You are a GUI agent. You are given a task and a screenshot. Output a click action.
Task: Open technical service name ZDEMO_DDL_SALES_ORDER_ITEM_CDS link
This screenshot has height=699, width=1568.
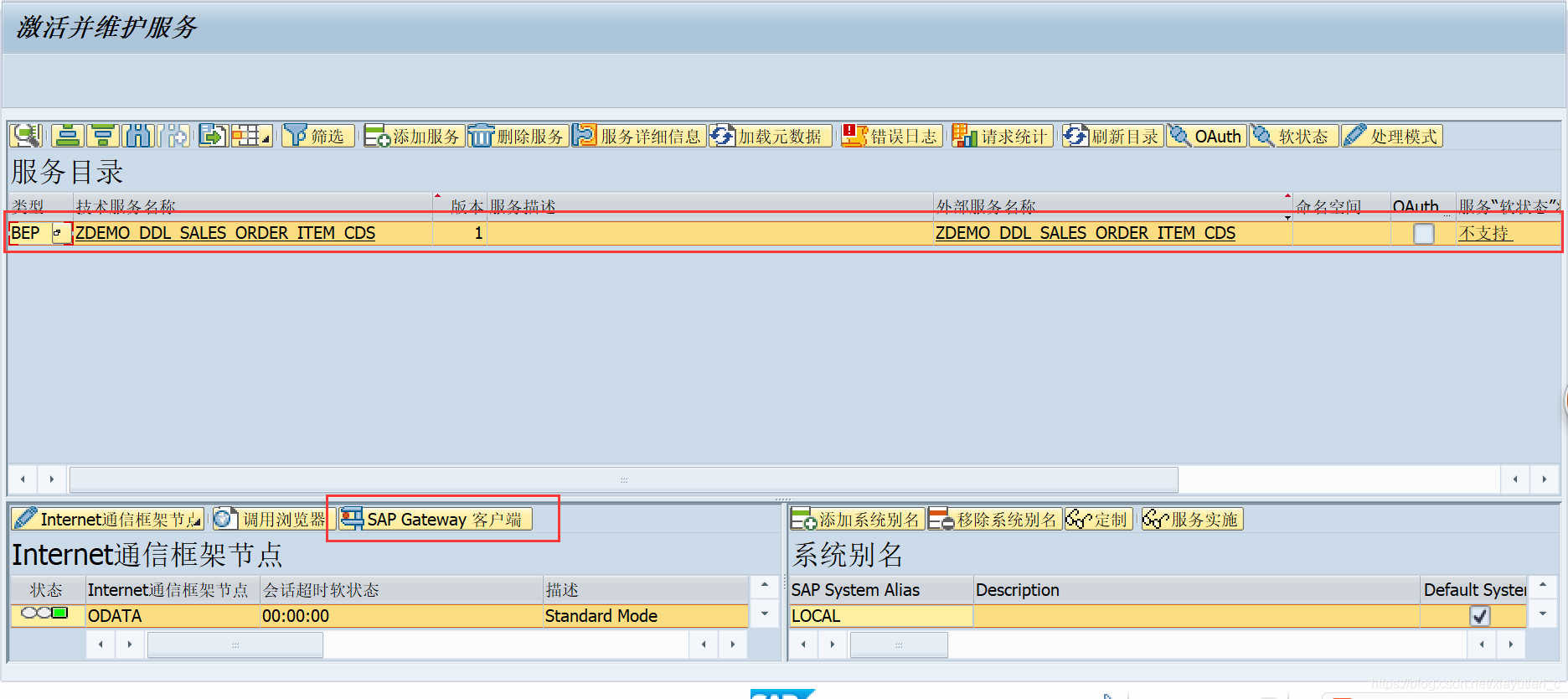(x=225, y=233)
